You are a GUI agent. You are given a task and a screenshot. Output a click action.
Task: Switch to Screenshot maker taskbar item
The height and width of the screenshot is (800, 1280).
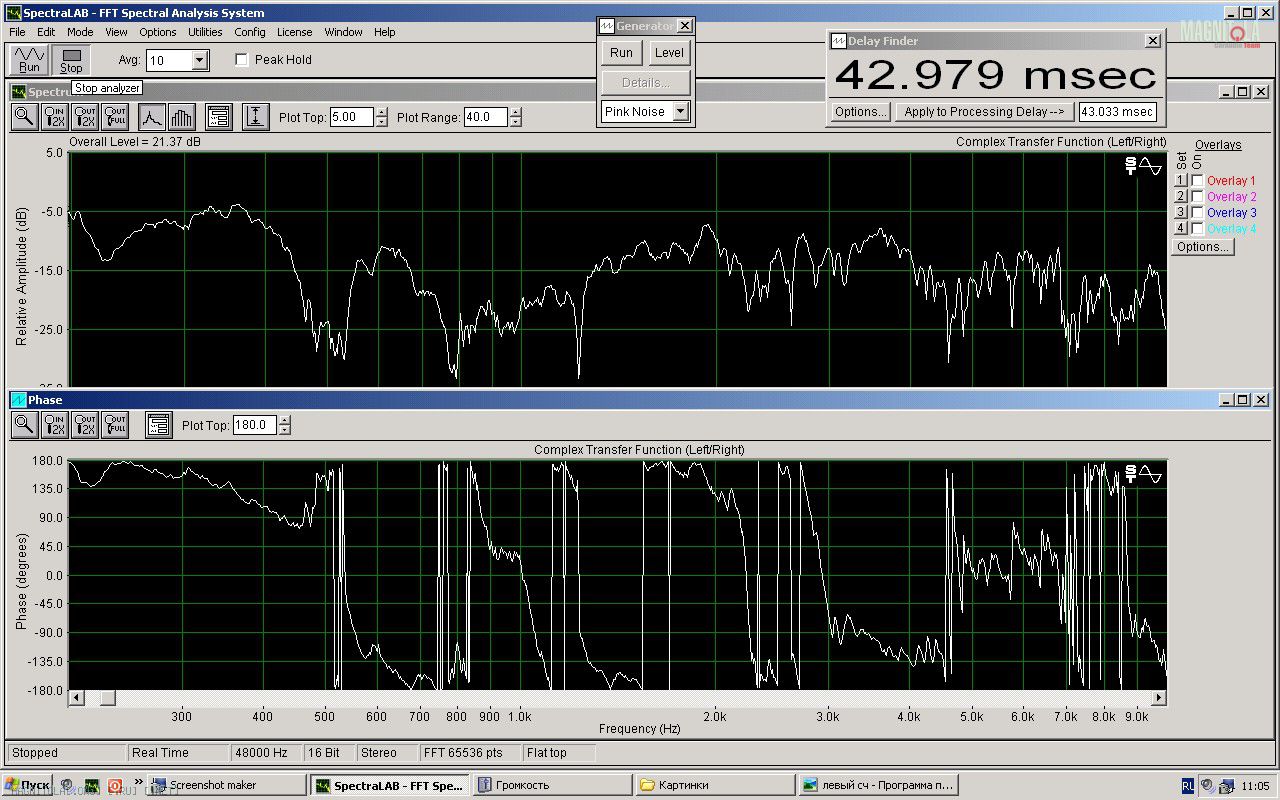[x=228, y=785]
